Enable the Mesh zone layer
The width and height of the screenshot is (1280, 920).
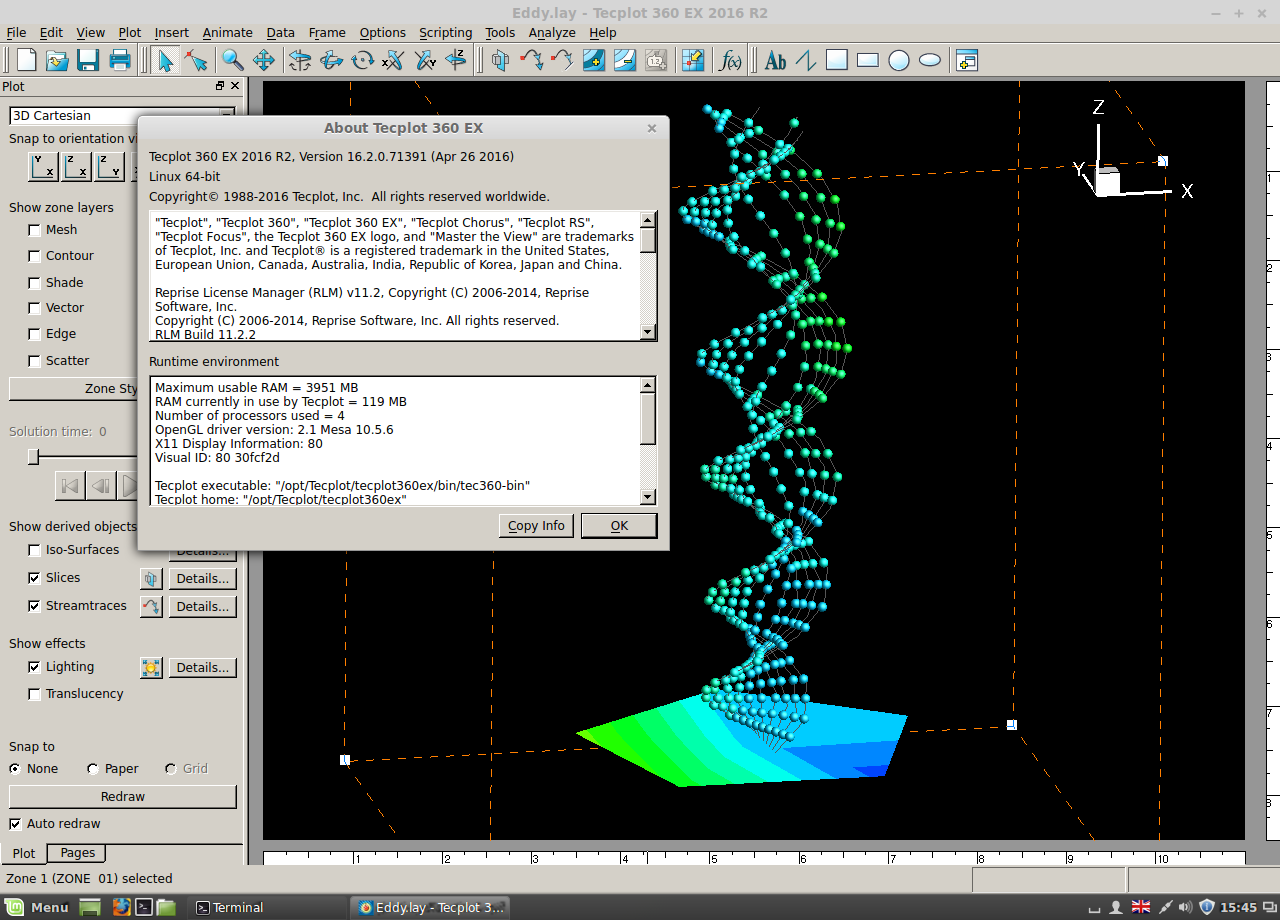pyautogui.click(x=35, y=230)
